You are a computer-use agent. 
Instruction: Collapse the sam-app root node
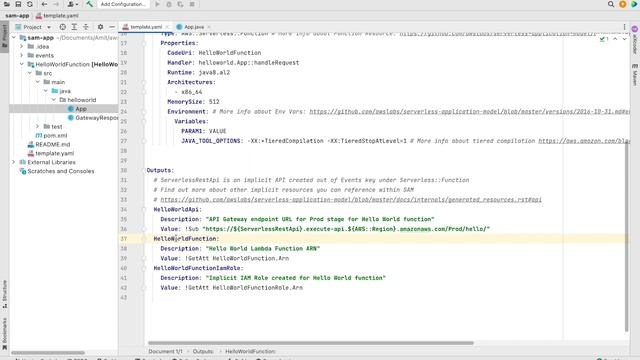pyautogui.click(x=14, y=38)
